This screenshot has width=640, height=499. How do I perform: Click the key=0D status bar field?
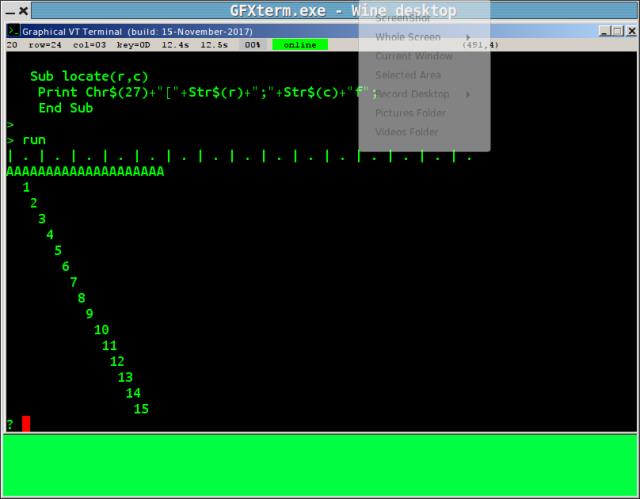coord(134,45)
